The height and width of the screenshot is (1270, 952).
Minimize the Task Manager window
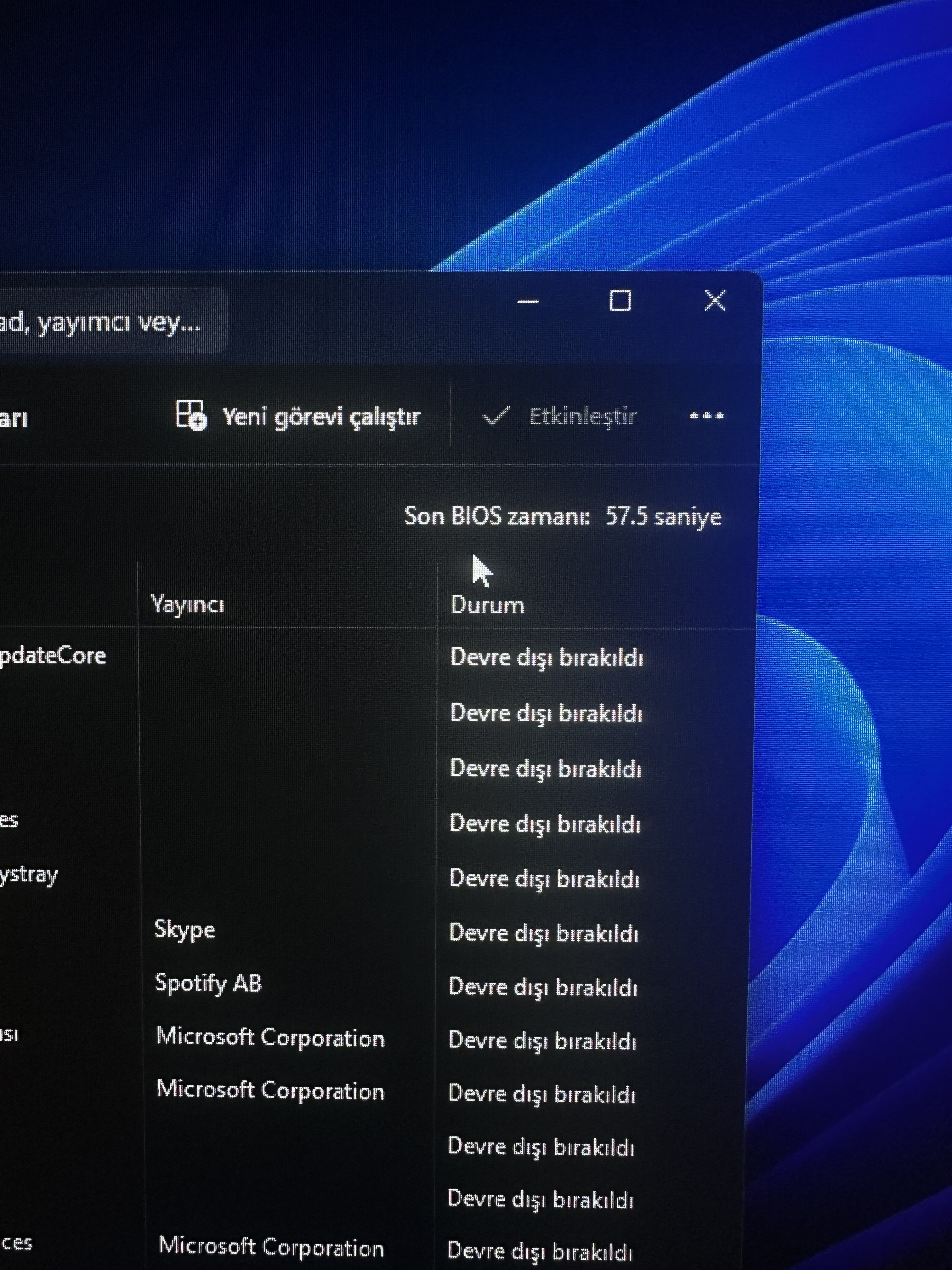pyautogui.click(x=527, y=301)
